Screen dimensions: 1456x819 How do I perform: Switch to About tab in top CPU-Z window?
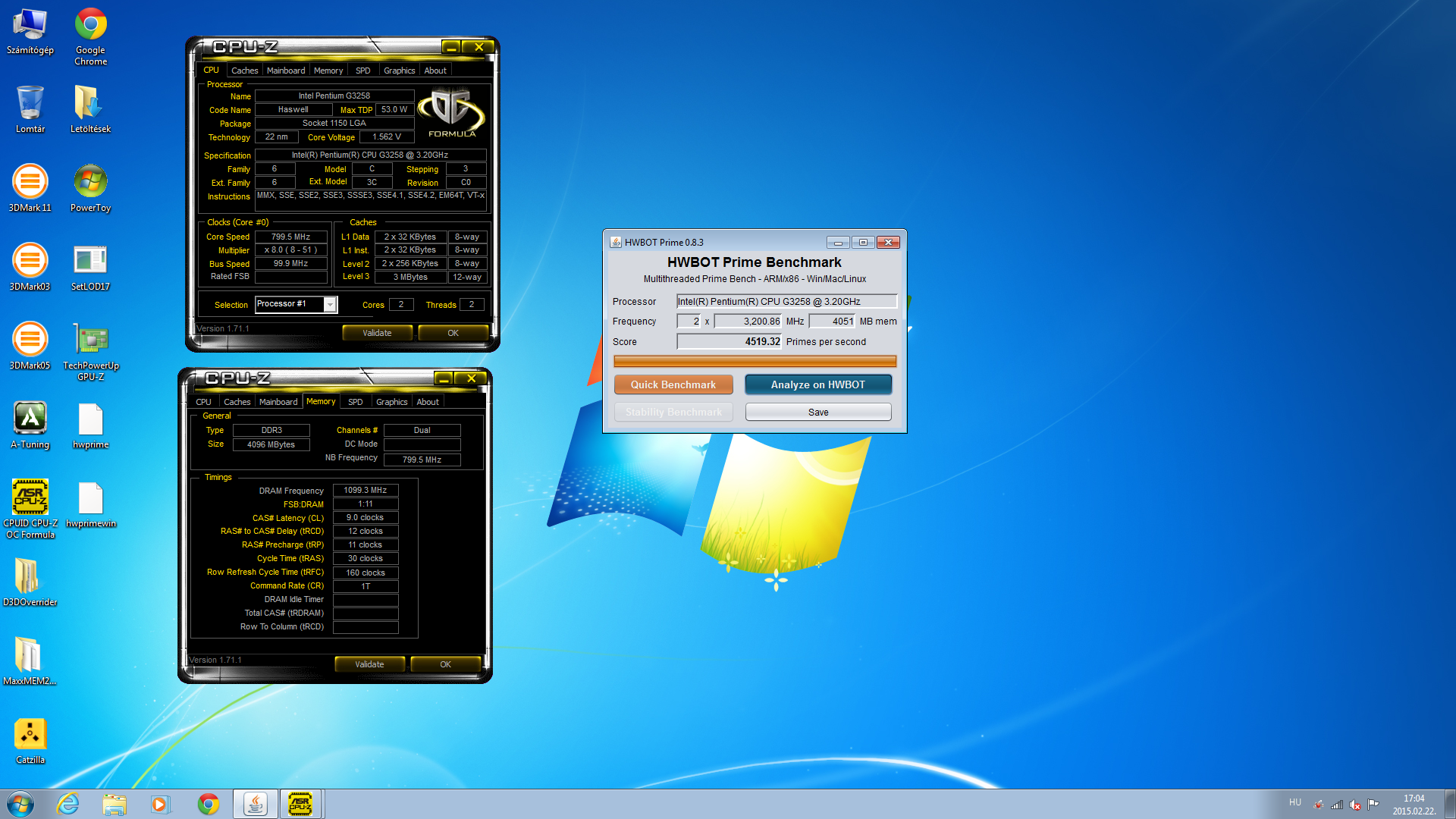[435, 71]
